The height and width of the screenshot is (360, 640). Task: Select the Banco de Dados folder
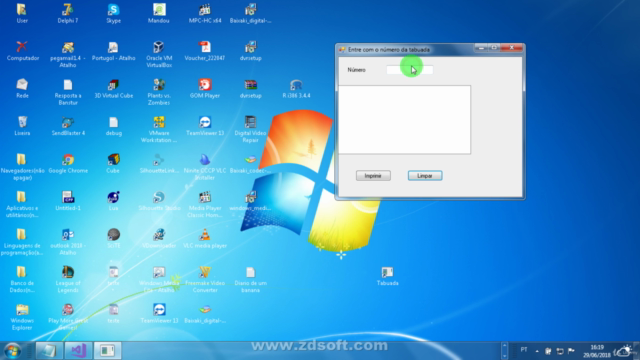(x=22, y=279)
